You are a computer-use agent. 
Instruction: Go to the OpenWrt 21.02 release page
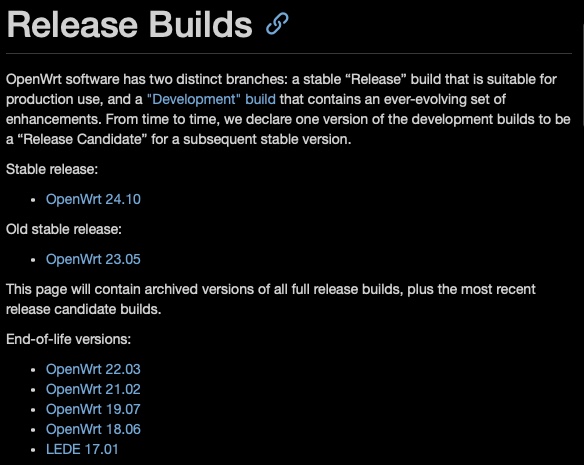(x=93, y=389)
